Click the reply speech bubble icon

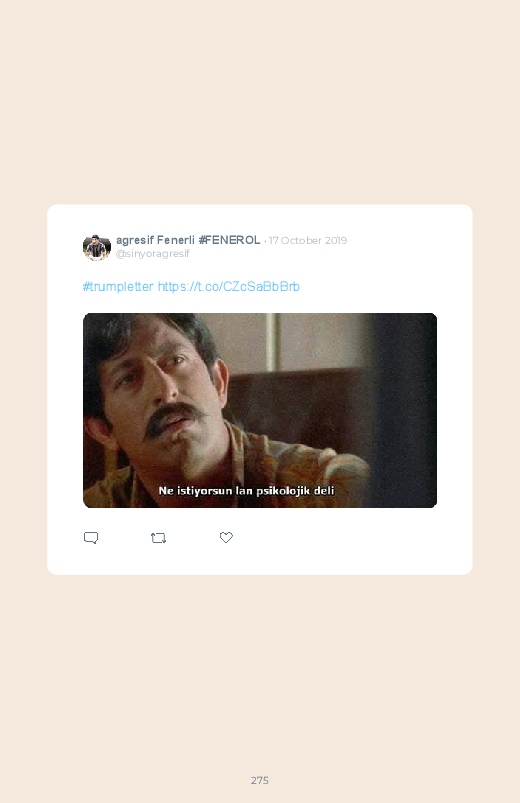(x=91, y=538)
